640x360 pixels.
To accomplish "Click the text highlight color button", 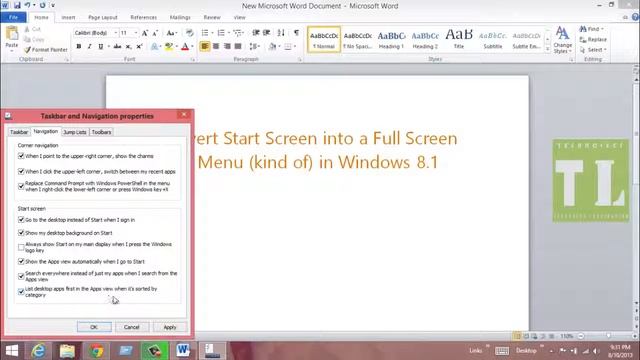I will [169, 47].
